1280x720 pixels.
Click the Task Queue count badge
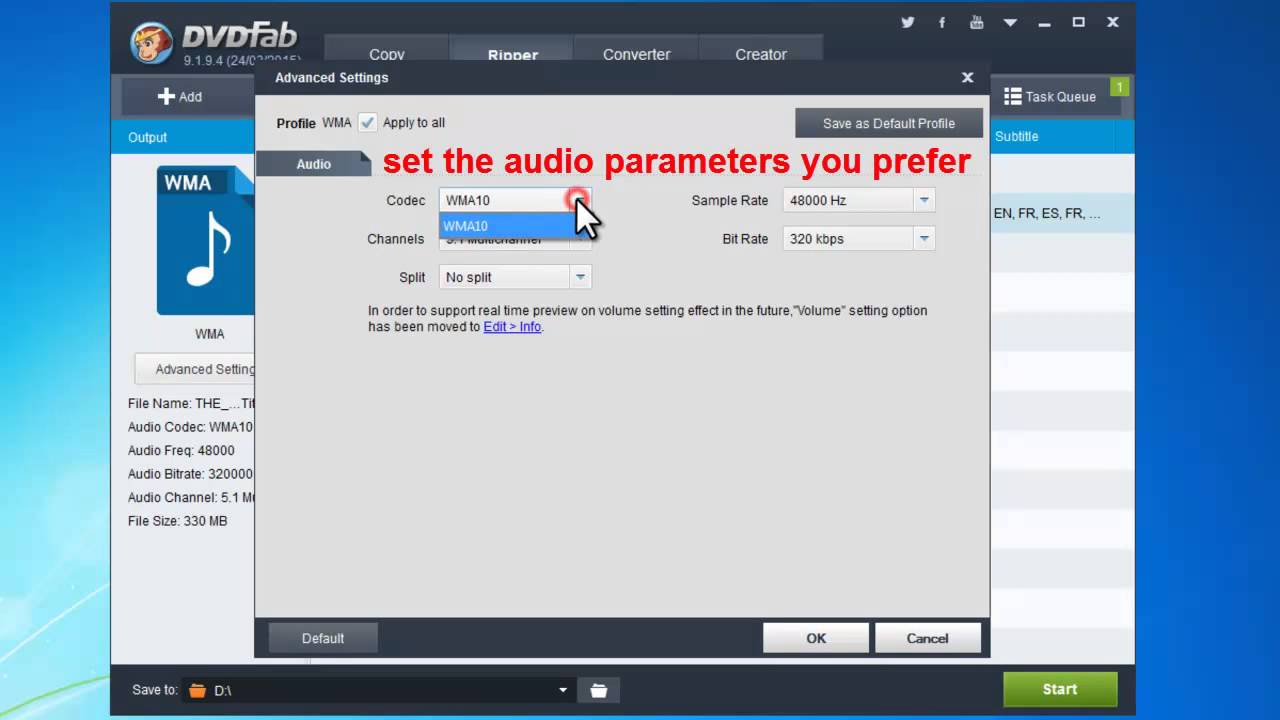pos(1119,87)
